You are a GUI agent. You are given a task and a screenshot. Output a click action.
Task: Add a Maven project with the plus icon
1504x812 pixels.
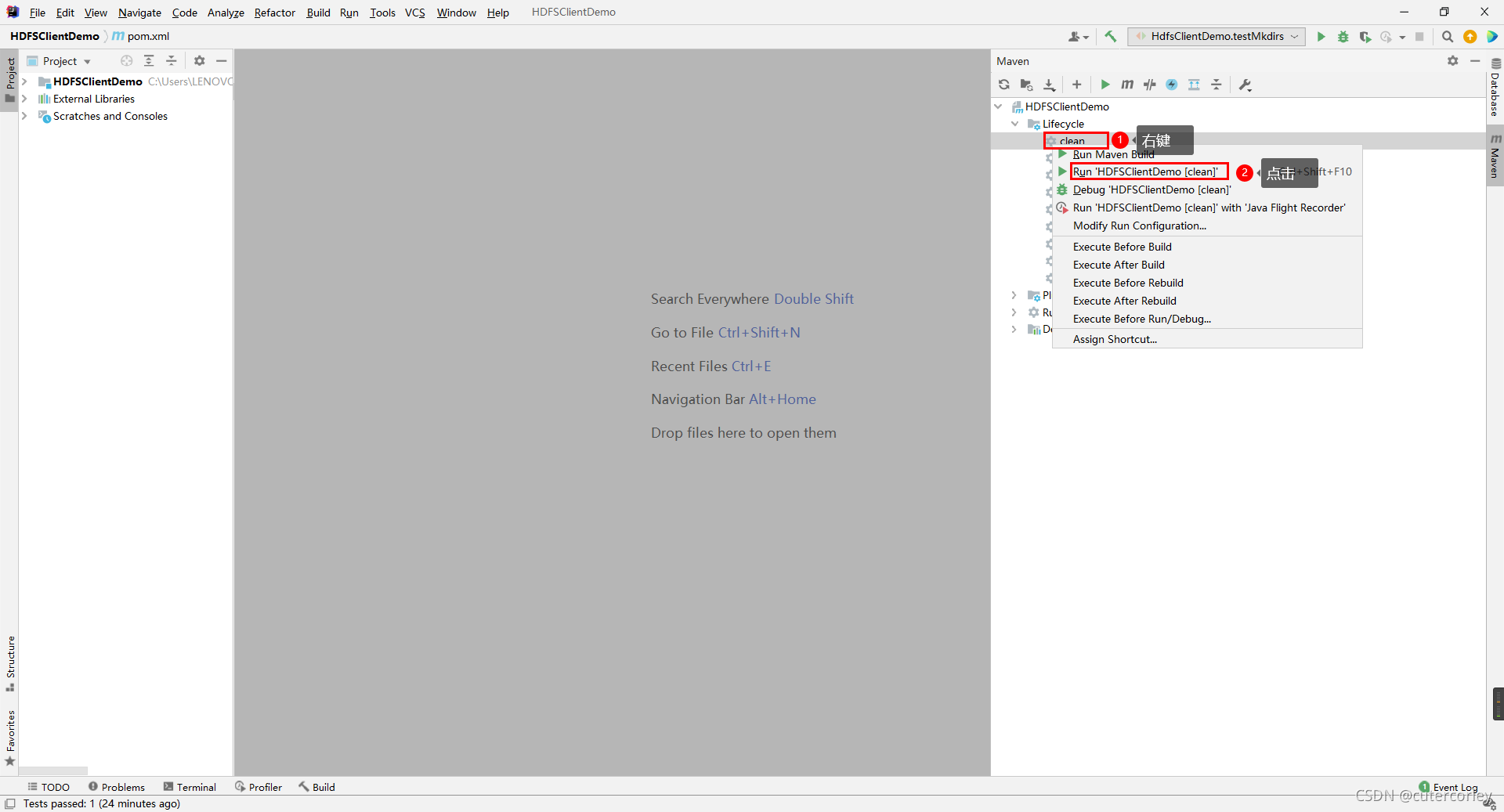click(1077, 85)
